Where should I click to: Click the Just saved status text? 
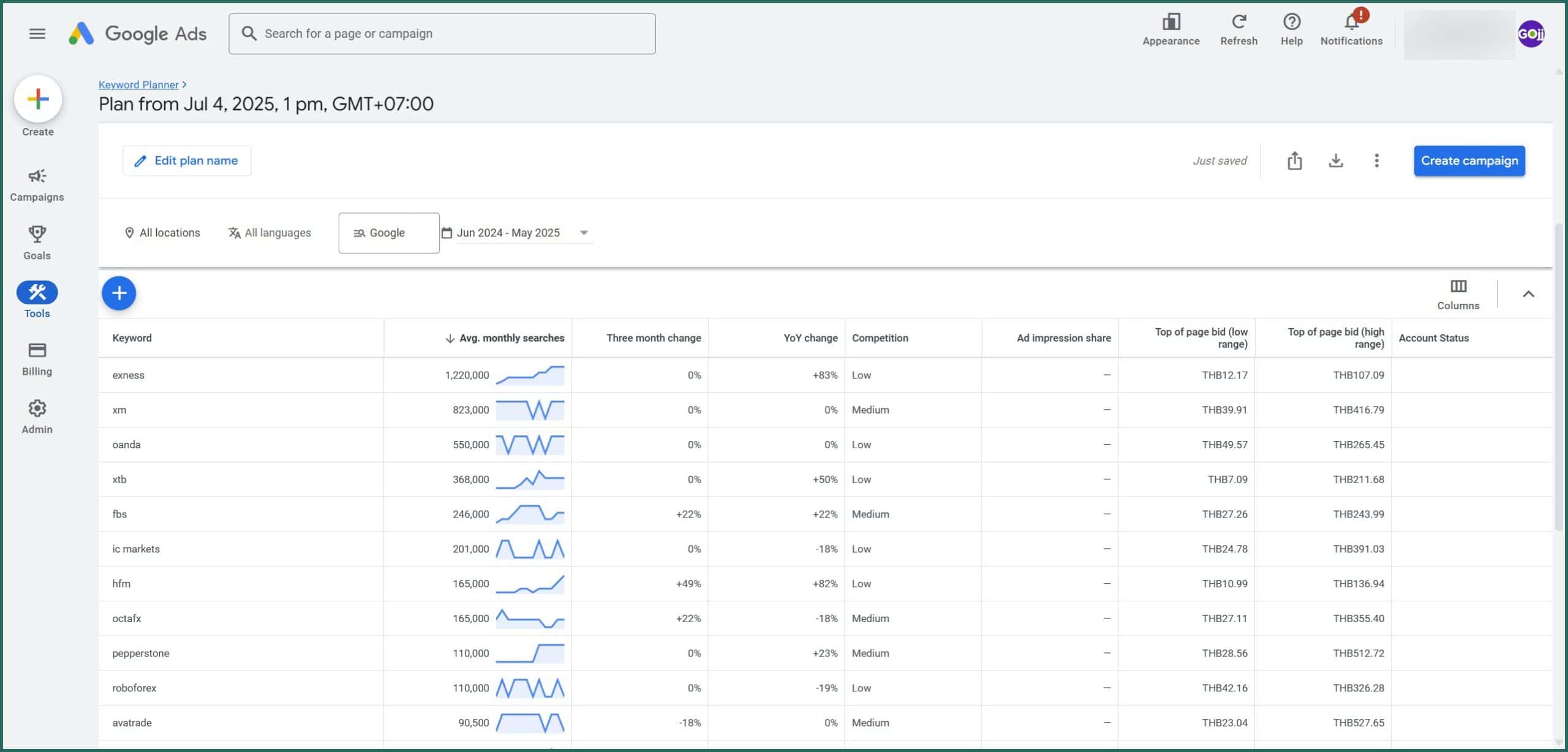click(1219, 160)
